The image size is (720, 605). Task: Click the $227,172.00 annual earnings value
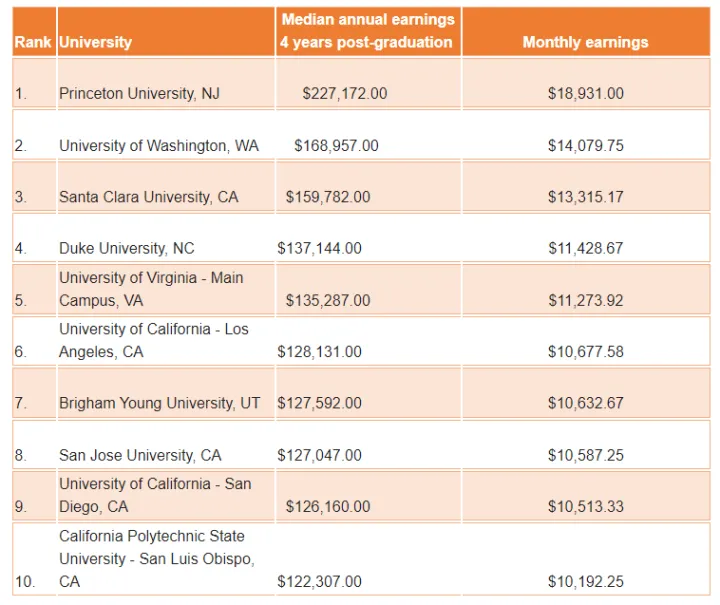click(344, 94)
